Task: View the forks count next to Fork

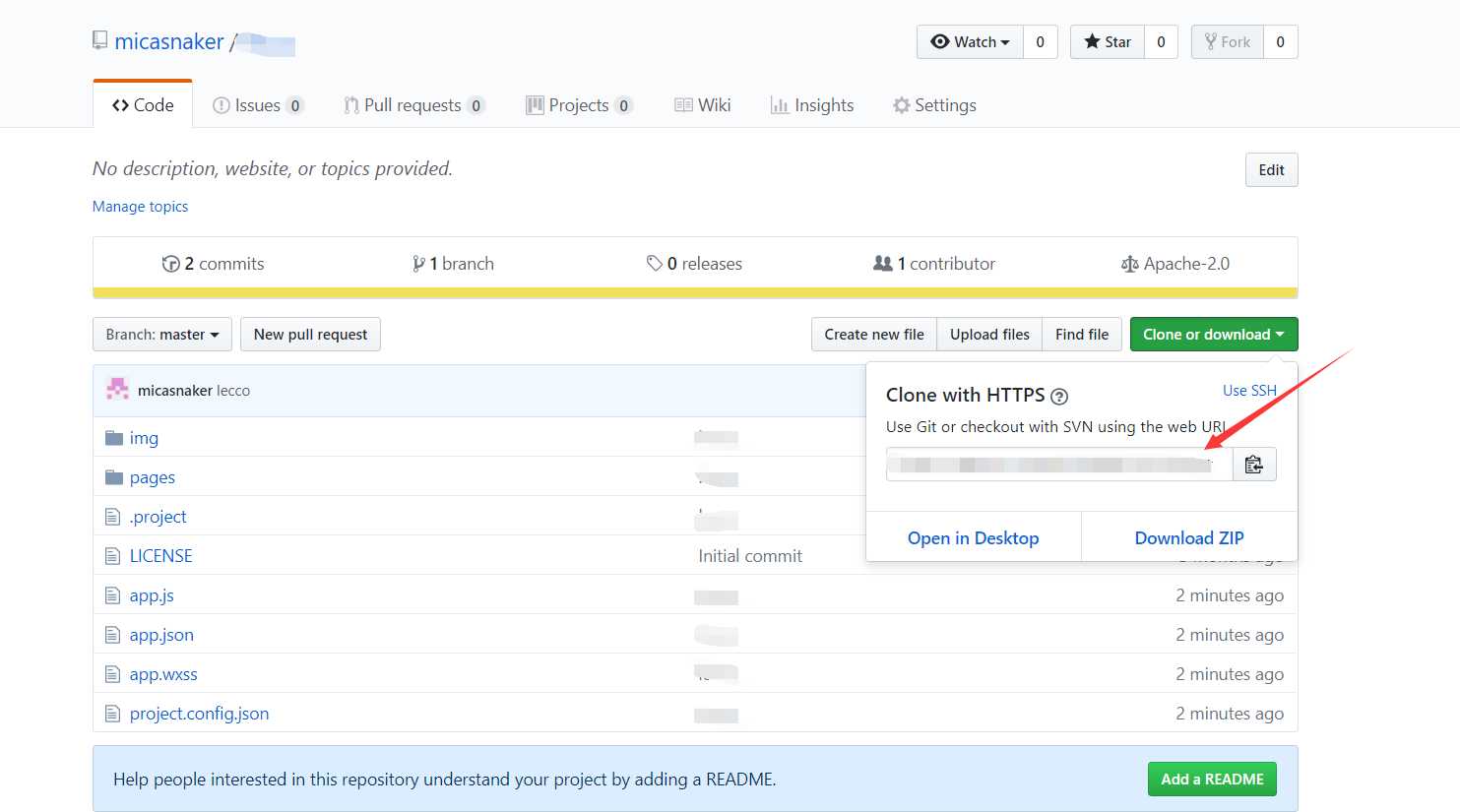Action: [1281, 41]
